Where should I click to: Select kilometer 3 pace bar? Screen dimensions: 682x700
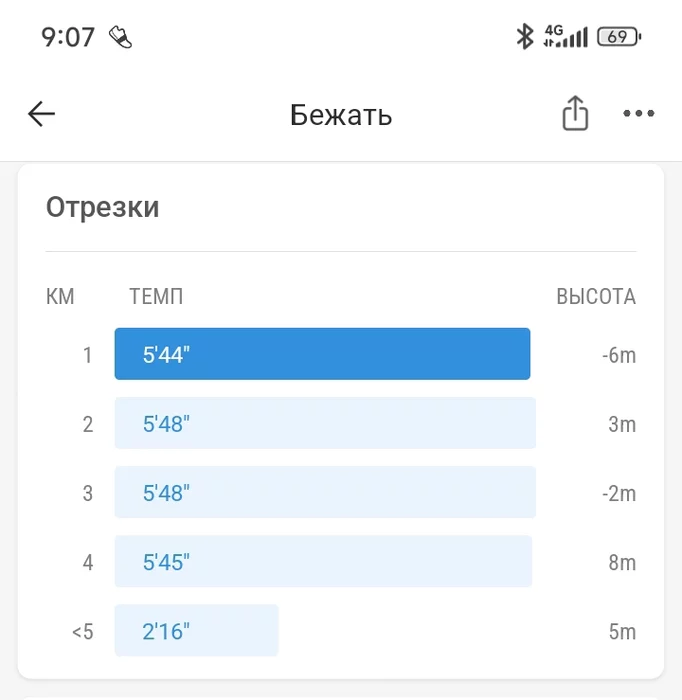tap(325, 492)
